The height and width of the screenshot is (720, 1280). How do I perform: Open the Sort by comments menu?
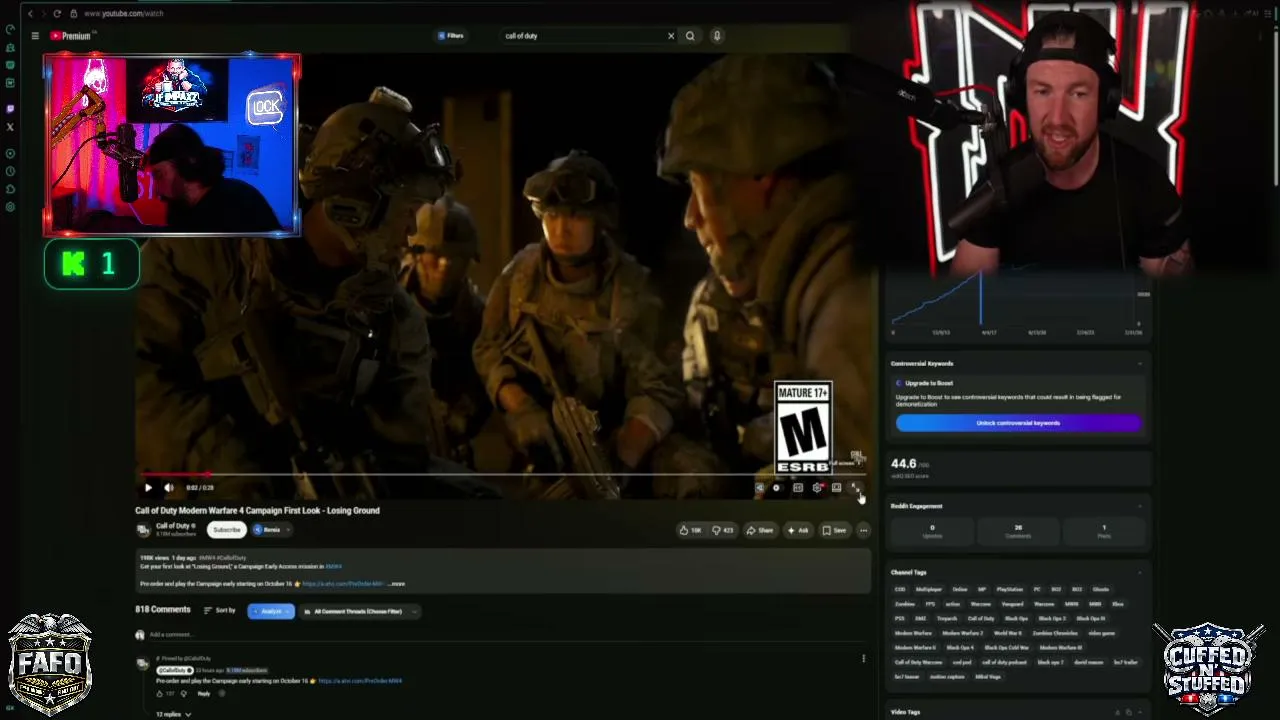pyautogui.click(x=220, y=611)
